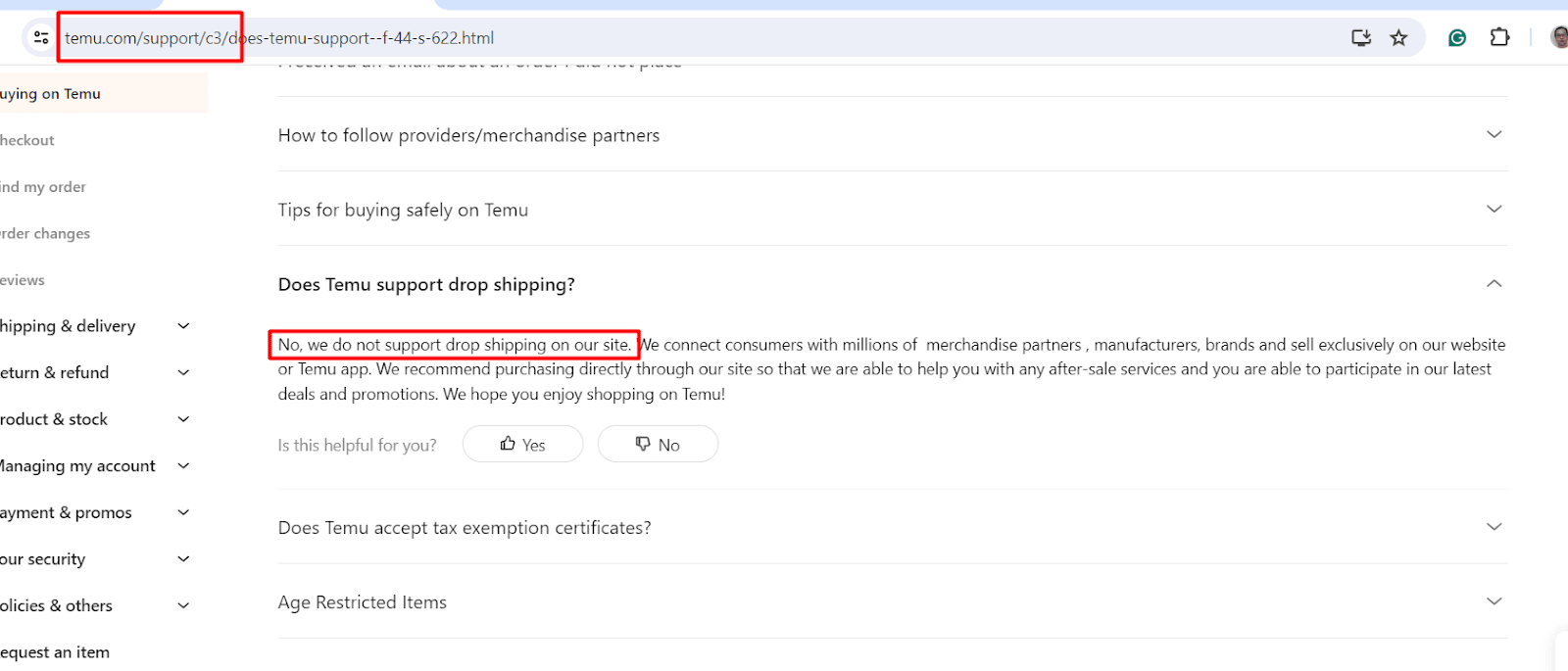Open 'Does Temu accept tax exemption certificates?' question

pos(465,528)
